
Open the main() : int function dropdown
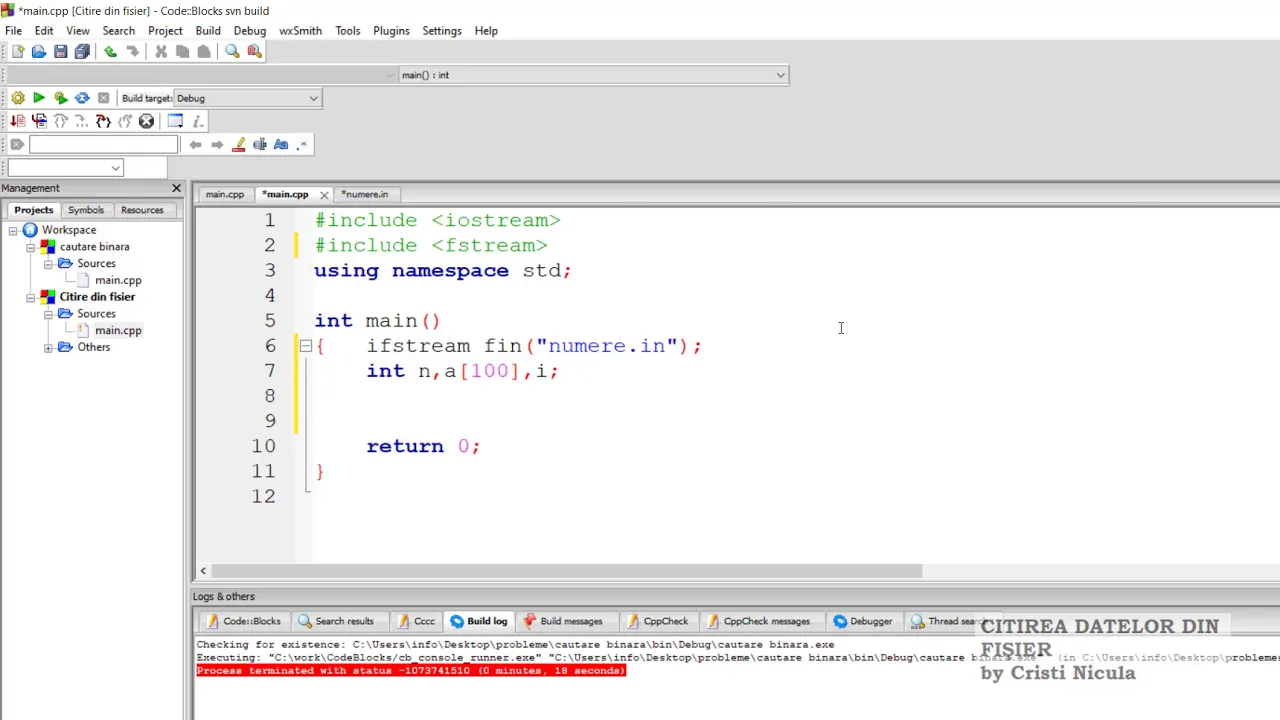[x=593, y=75]
